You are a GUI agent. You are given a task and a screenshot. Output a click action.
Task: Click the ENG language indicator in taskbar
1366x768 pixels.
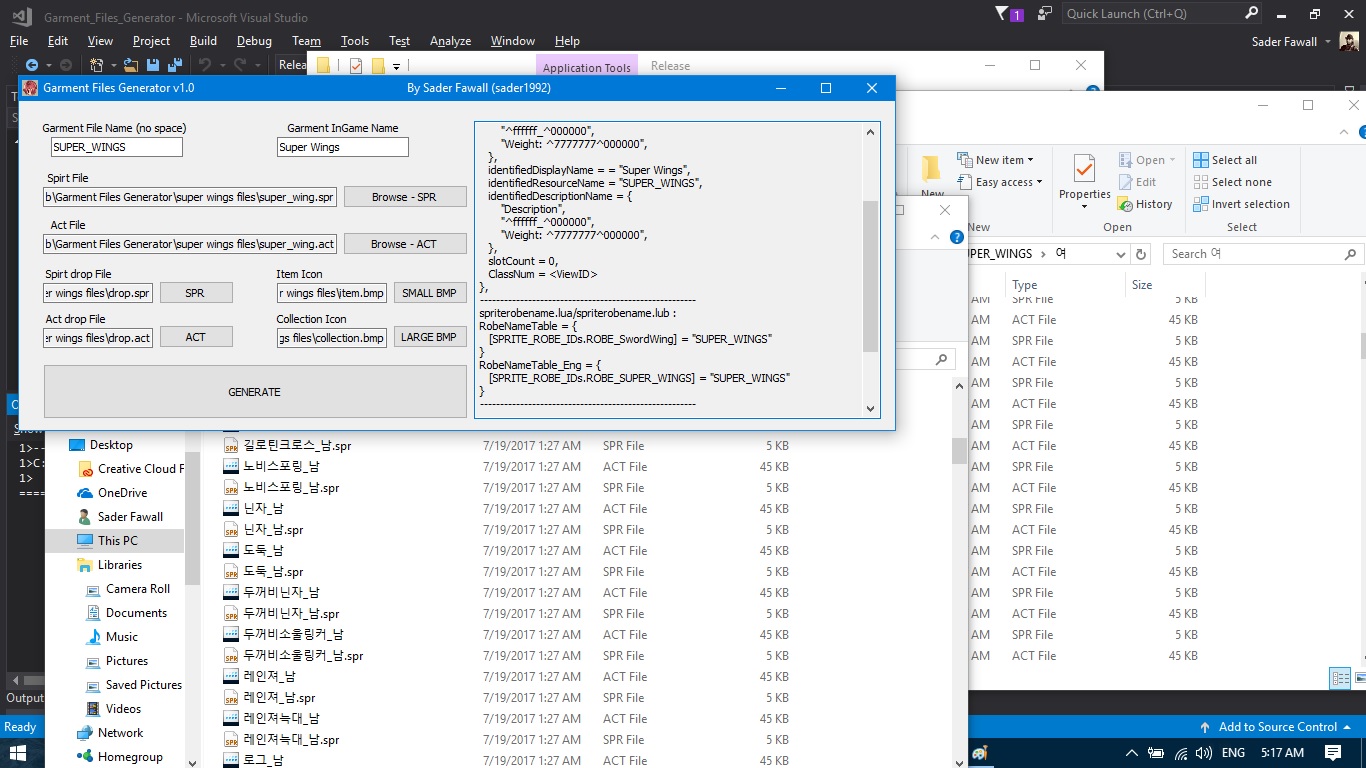[x=1233, y=753]
